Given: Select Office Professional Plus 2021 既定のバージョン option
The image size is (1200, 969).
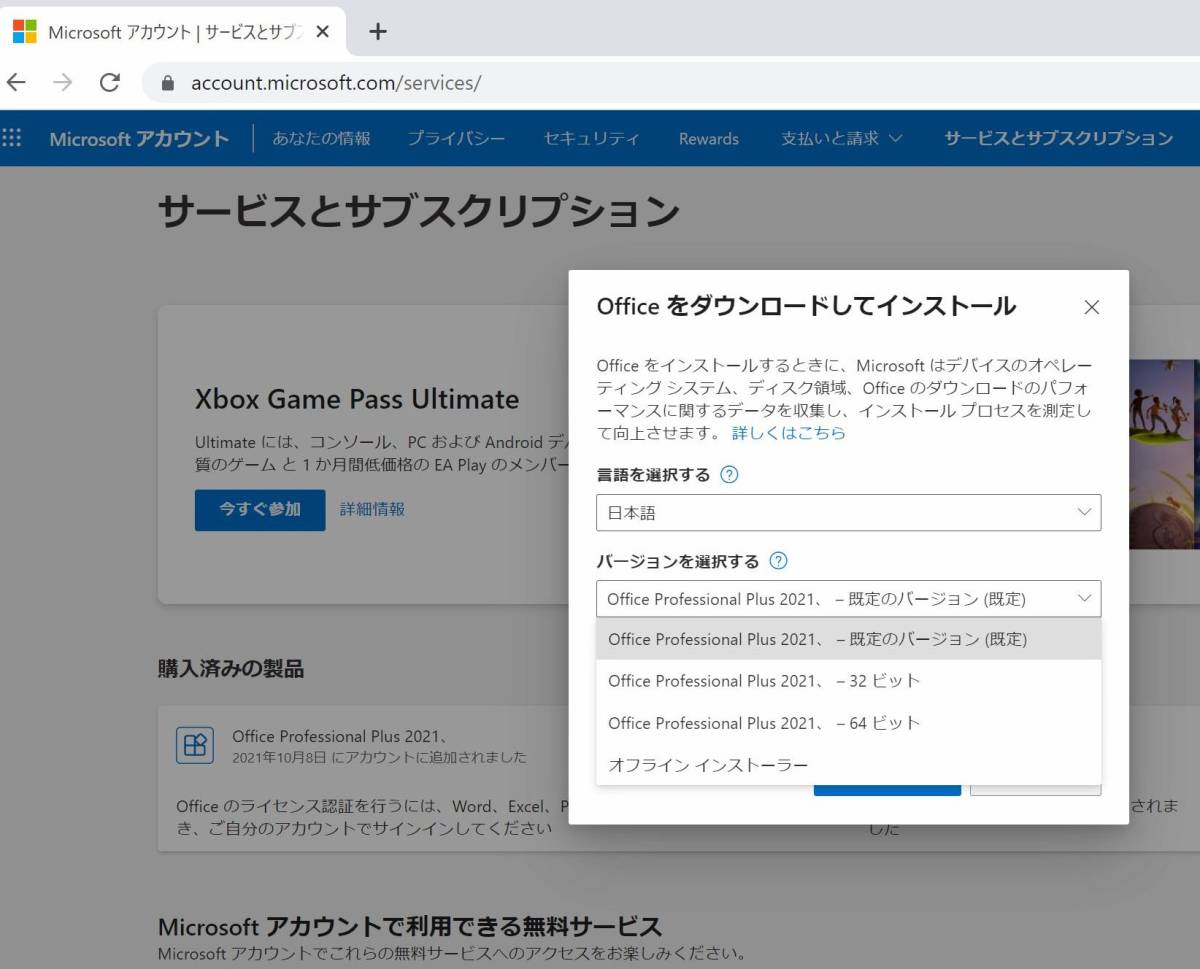Looking at the screenshot, I should [x=848, y=639].
